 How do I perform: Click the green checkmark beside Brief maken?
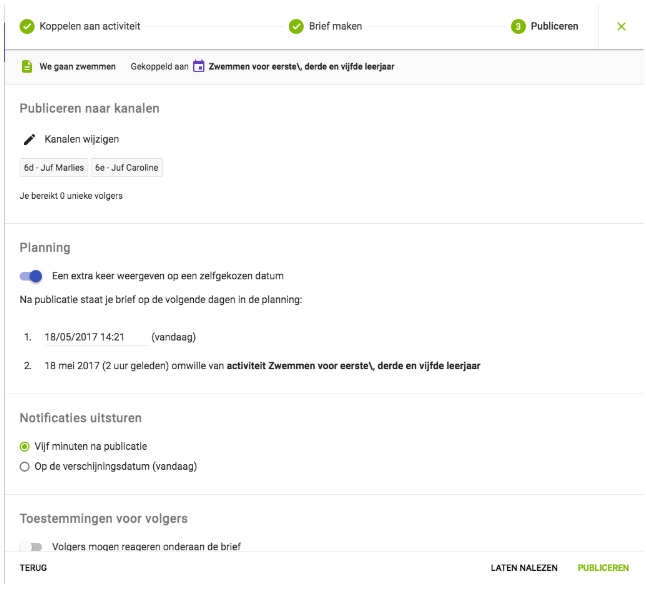(x=296, y=26)
